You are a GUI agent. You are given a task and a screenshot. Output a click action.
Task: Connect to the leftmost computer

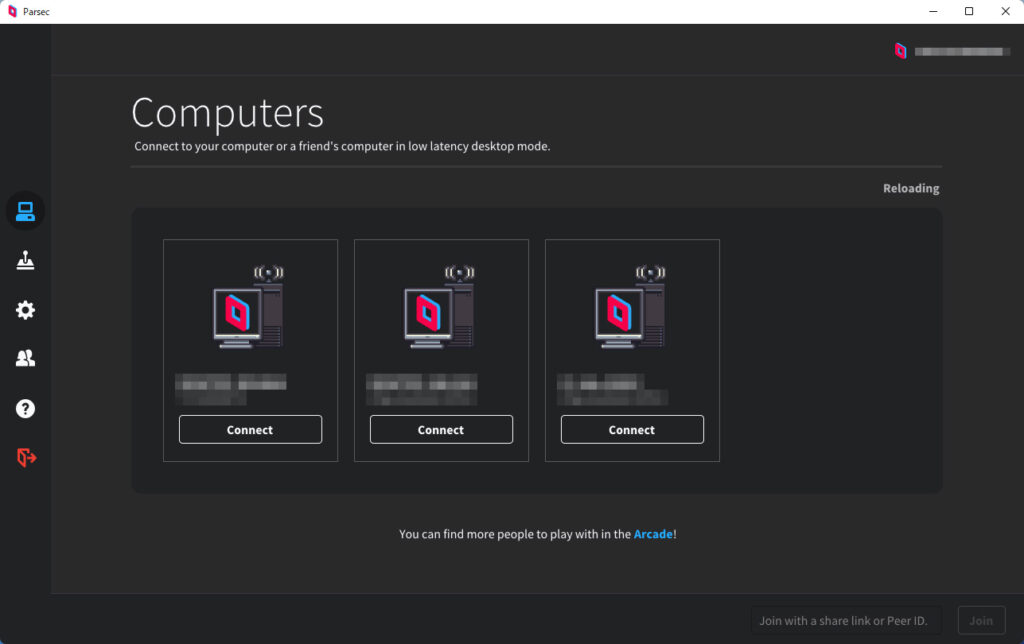250,430
